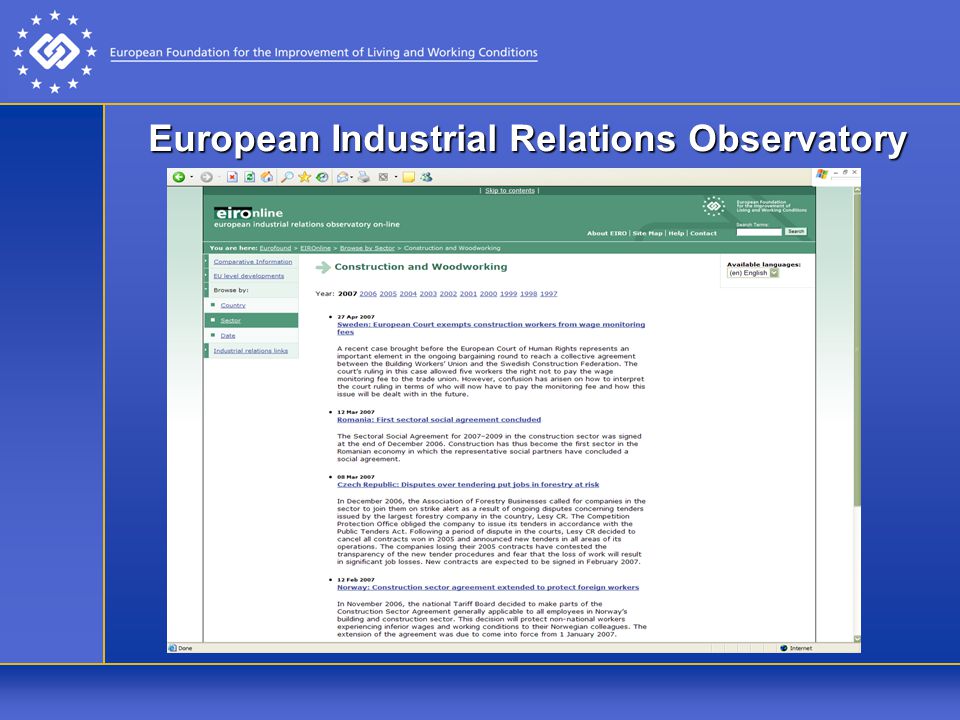Open the yellow note Discuss icon
The width and height of the screenshot is (960, 720).
point(408,177)
